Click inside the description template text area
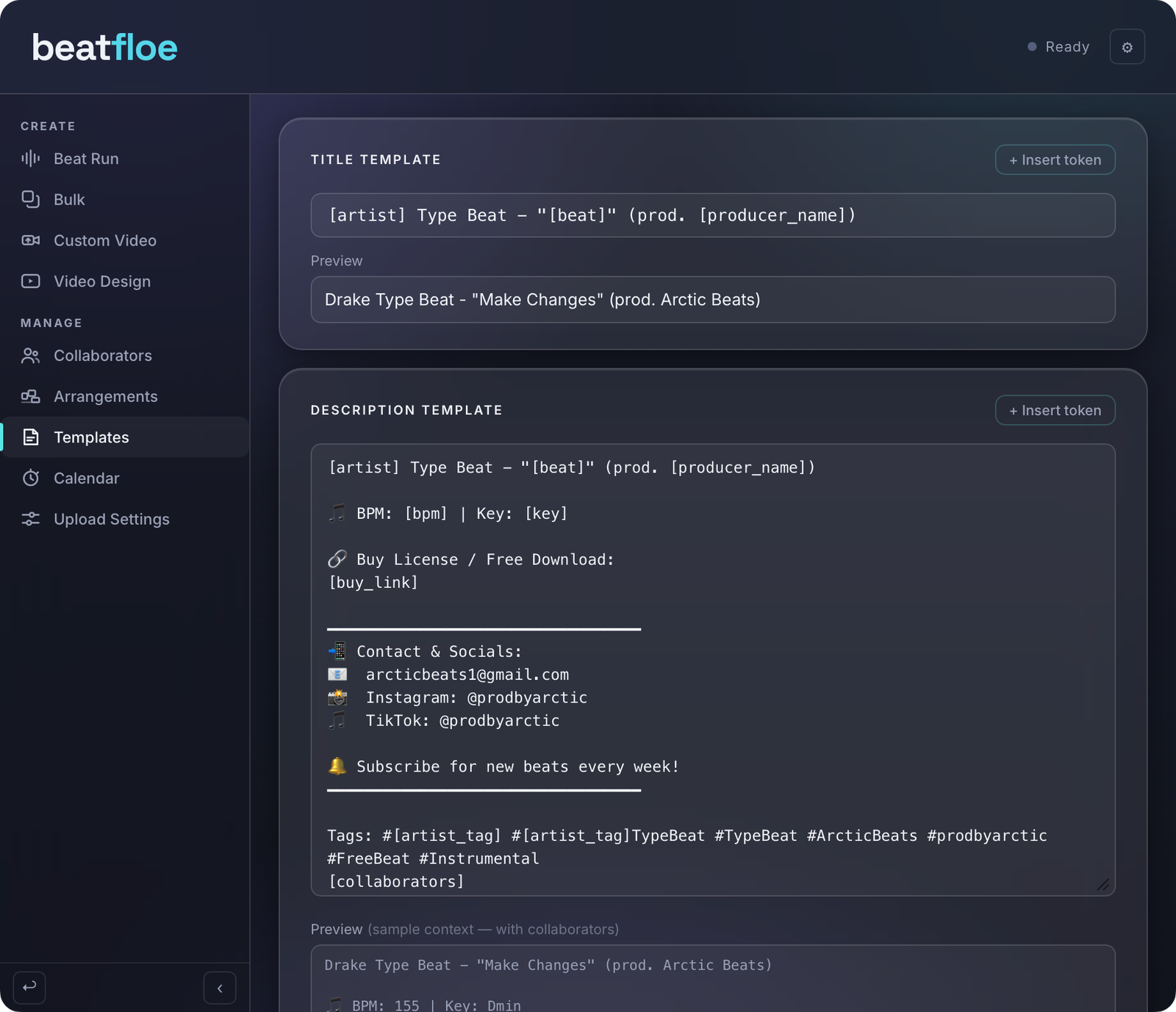Screen dimensions: 1176x1012 coord(713,670)
